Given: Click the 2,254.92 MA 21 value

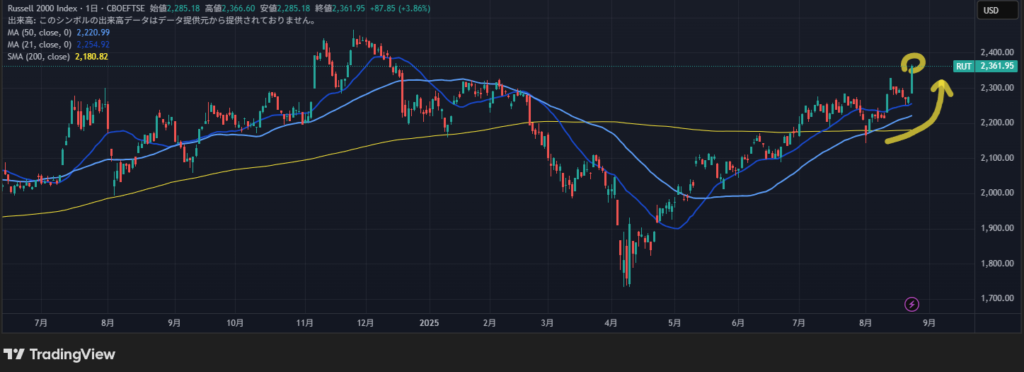Looking at the screenshot, I should tap(93, 44).
